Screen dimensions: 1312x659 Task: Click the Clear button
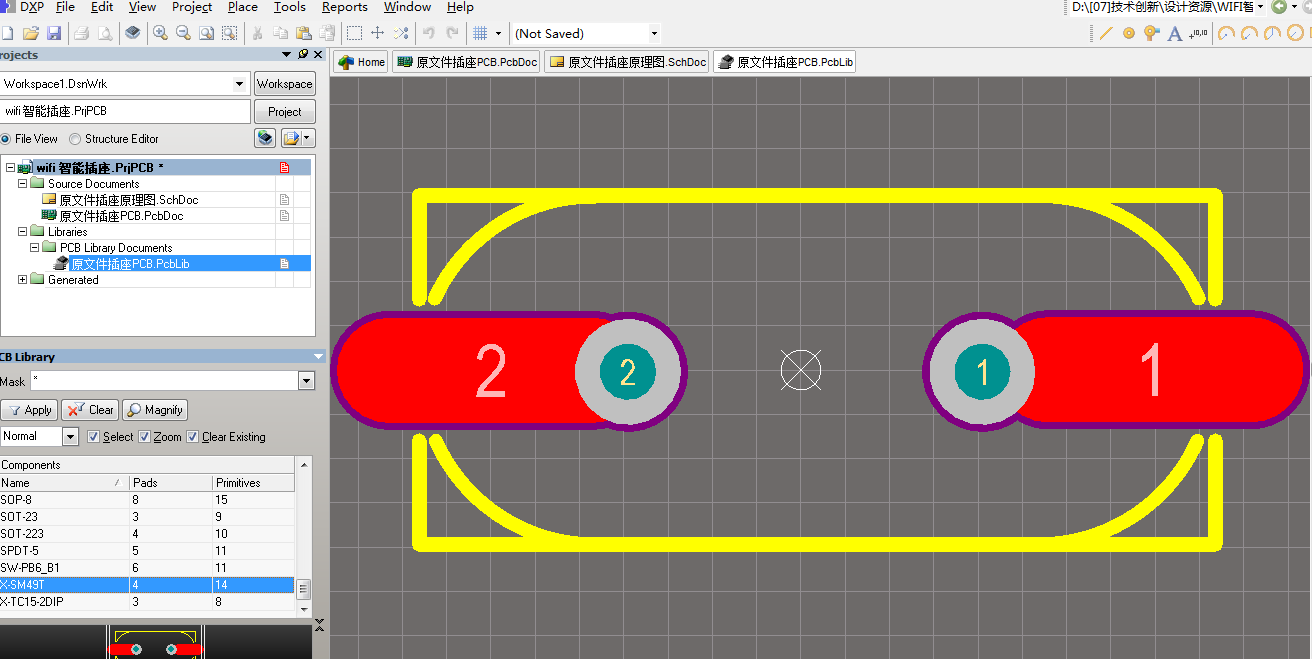point(90,410)
